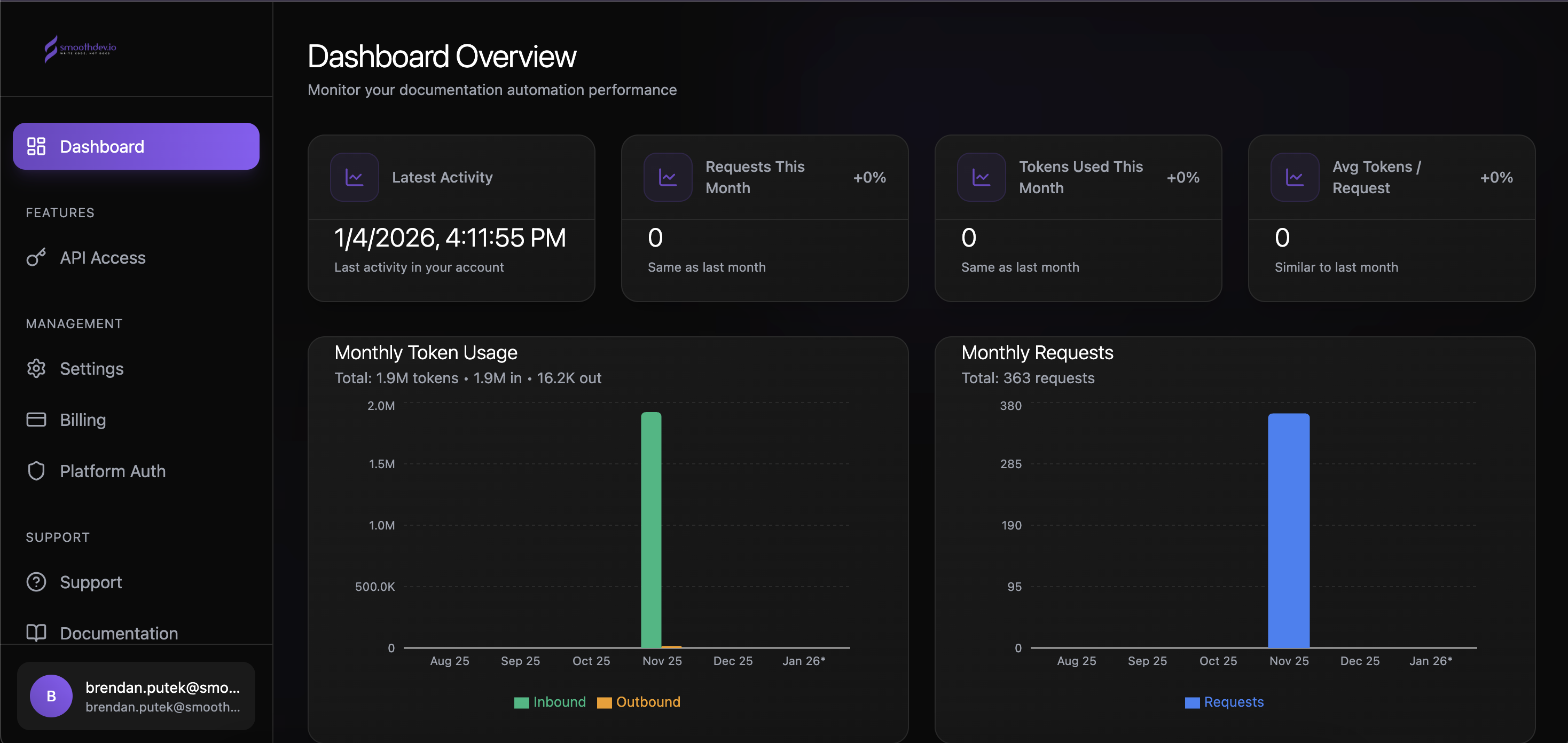The image size is (1568, 743).
Task: Click the Documentation book icon
Action: (x=36, y=633)
